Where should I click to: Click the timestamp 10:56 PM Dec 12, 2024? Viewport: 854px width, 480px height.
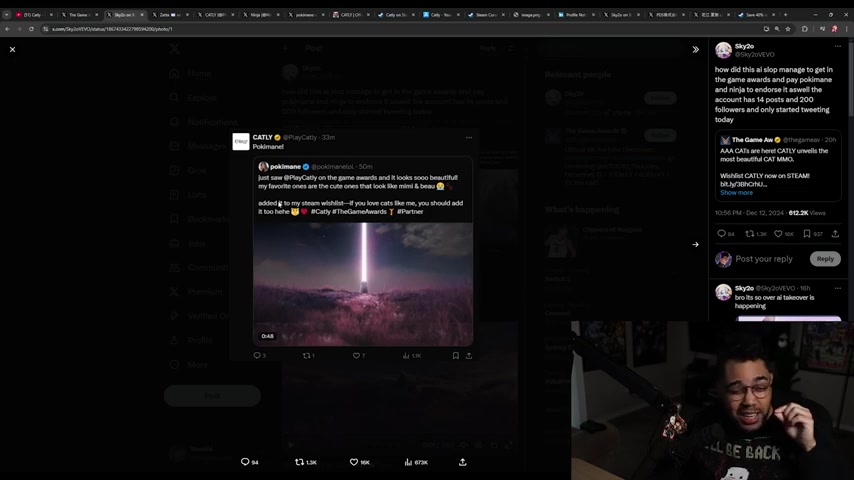[749, 213]
